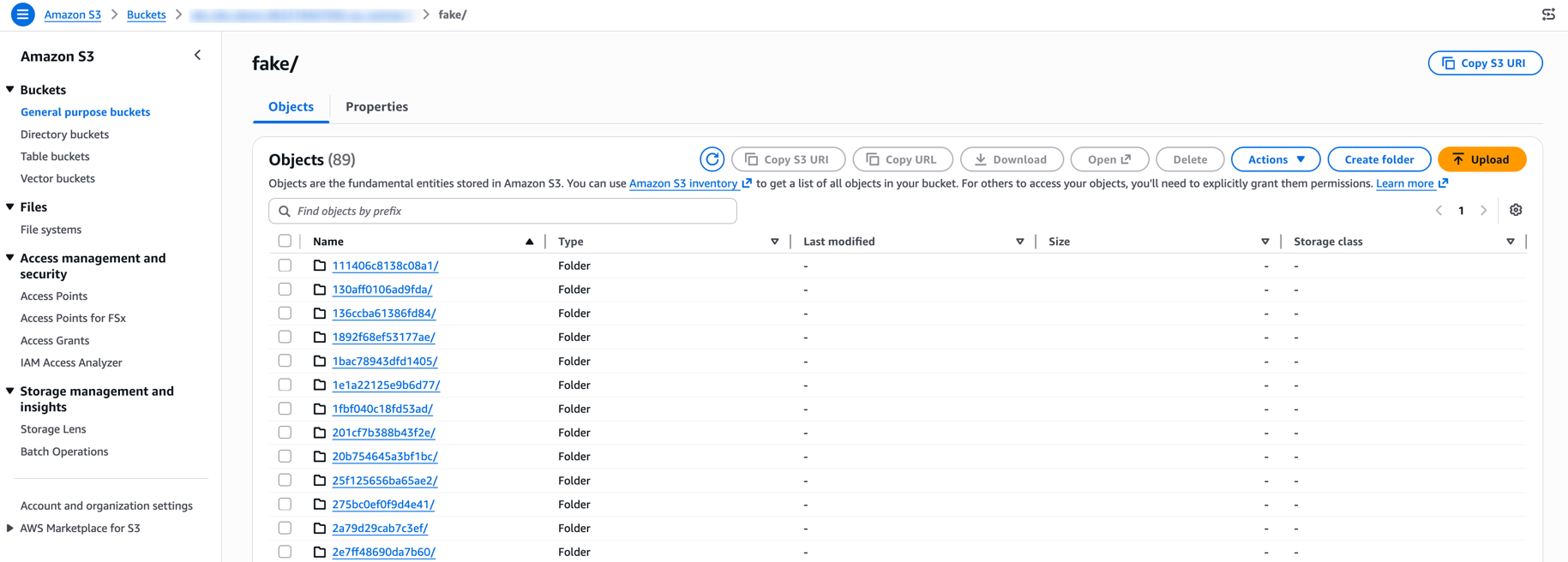The width and height of the screenshot is (1568, 562).
Task: Click the orange Upload button
Action: (x=1481, y=159)
